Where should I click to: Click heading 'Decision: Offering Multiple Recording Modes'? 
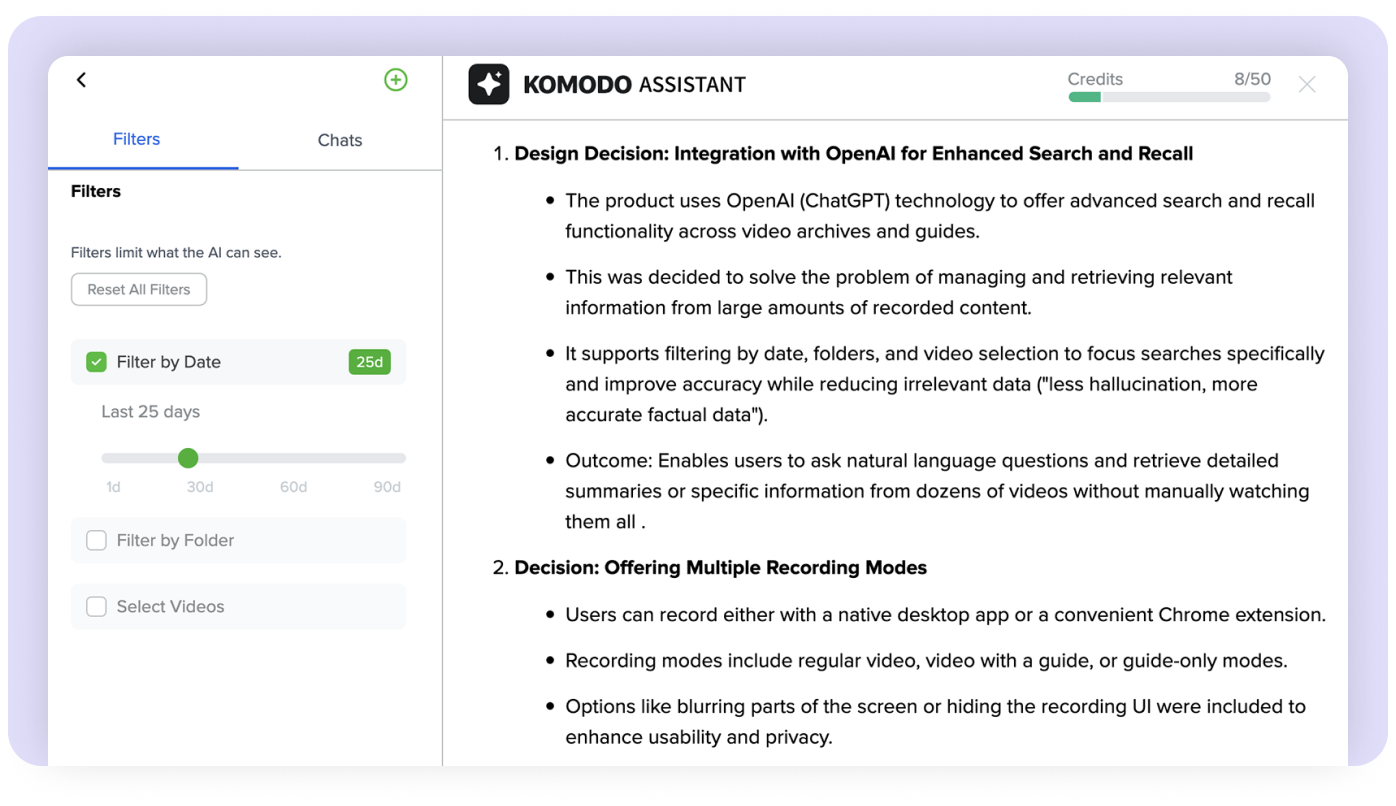click(x=721, y=568)
